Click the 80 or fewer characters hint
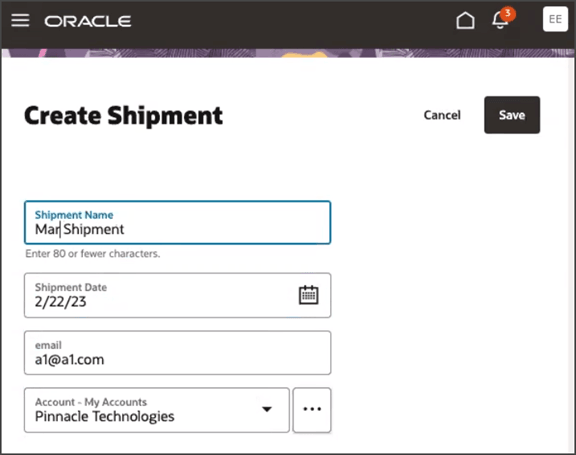Viewport: 576px width, 455px height. 93,253
